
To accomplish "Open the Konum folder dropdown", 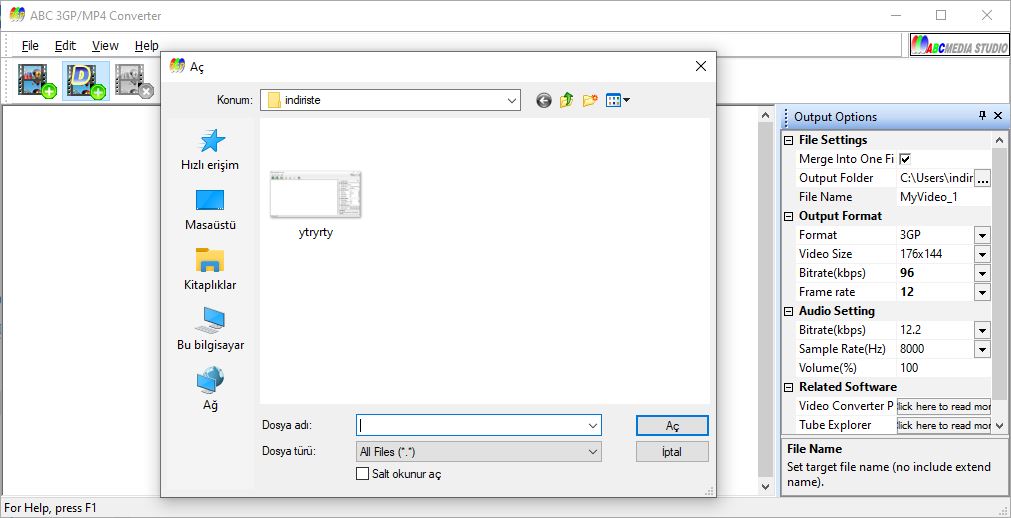I will [512, 100].
